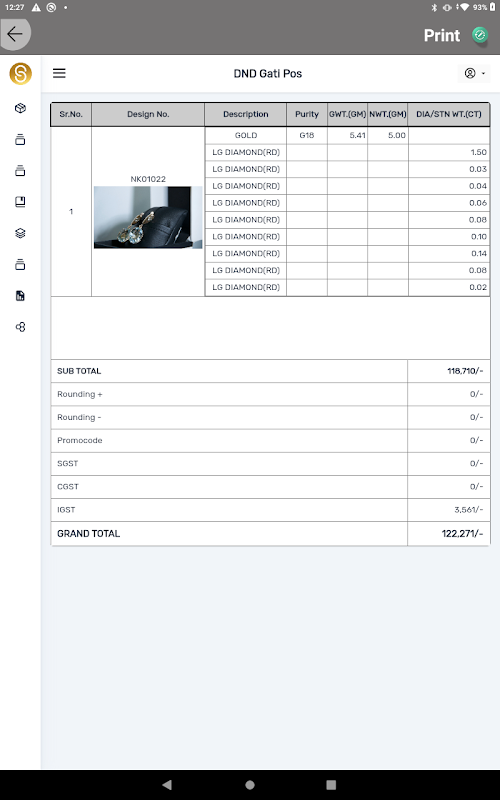Tap the Android recents navigation button

point(331,785)
